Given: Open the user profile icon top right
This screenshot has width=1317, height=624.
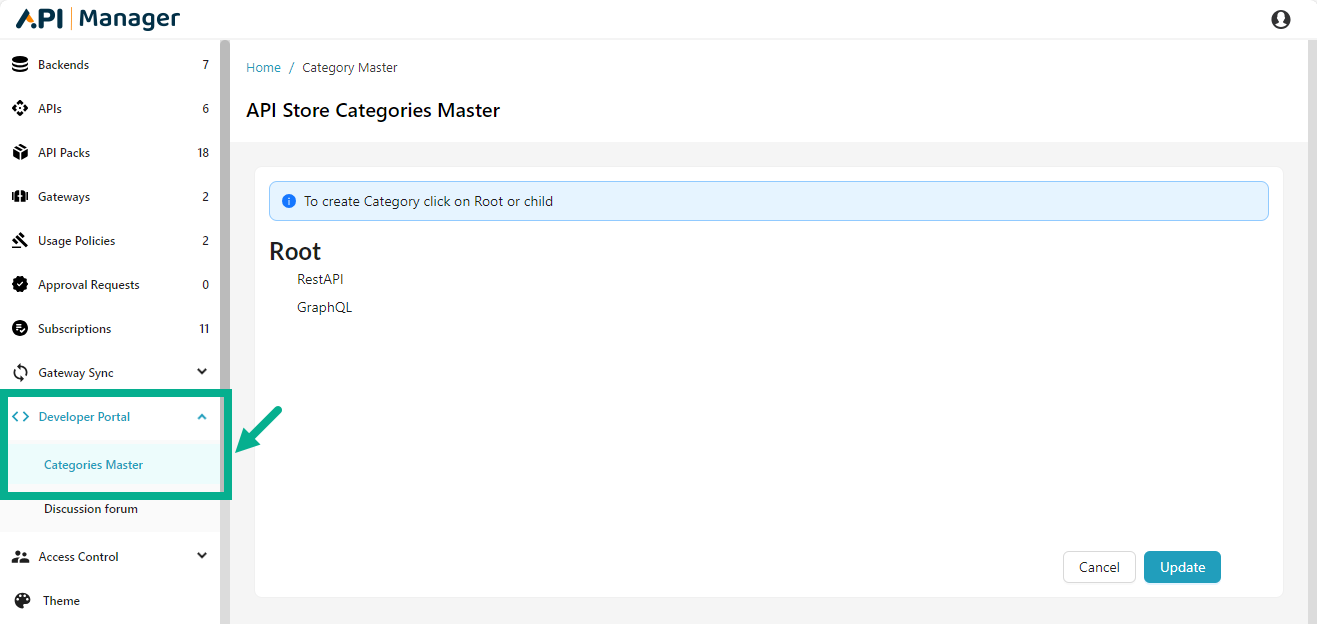Looking at the screenshot, I should [x=1281, y=18].
